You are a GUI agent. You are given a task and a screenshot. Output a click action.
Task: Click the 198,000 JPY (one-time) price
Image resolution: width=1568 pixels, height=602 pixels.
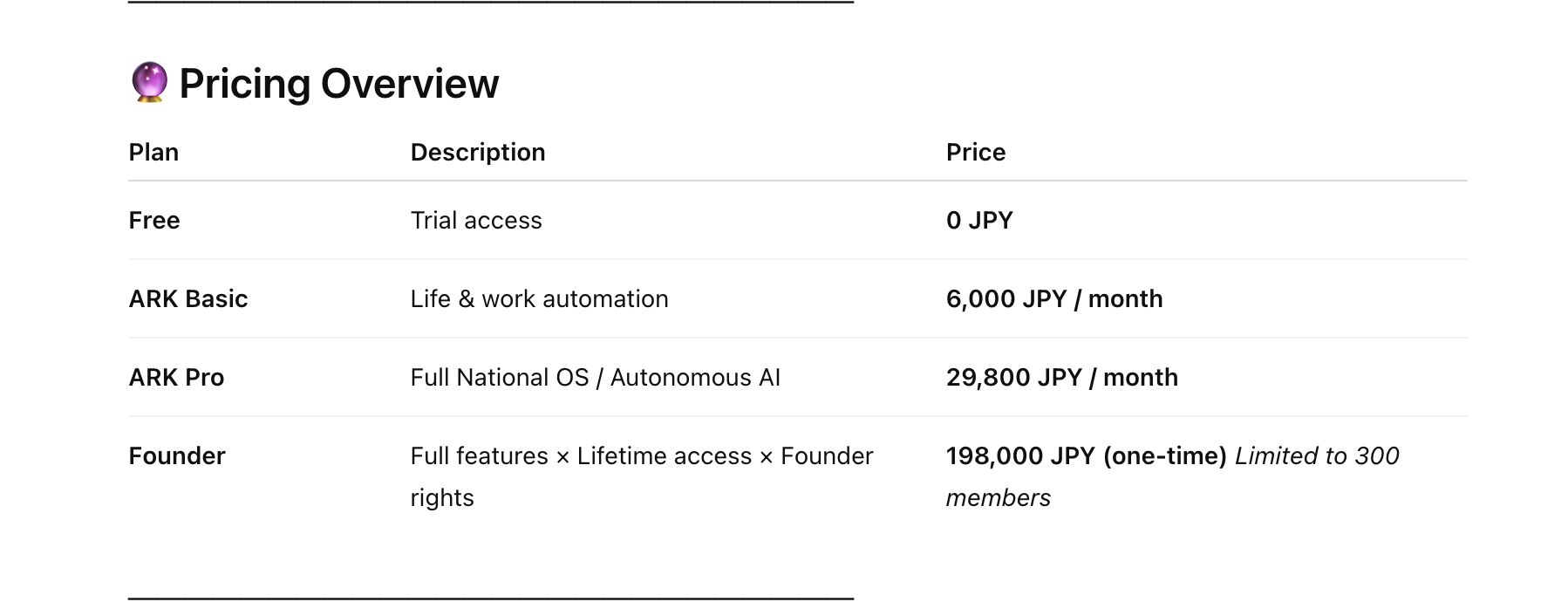1086,455
